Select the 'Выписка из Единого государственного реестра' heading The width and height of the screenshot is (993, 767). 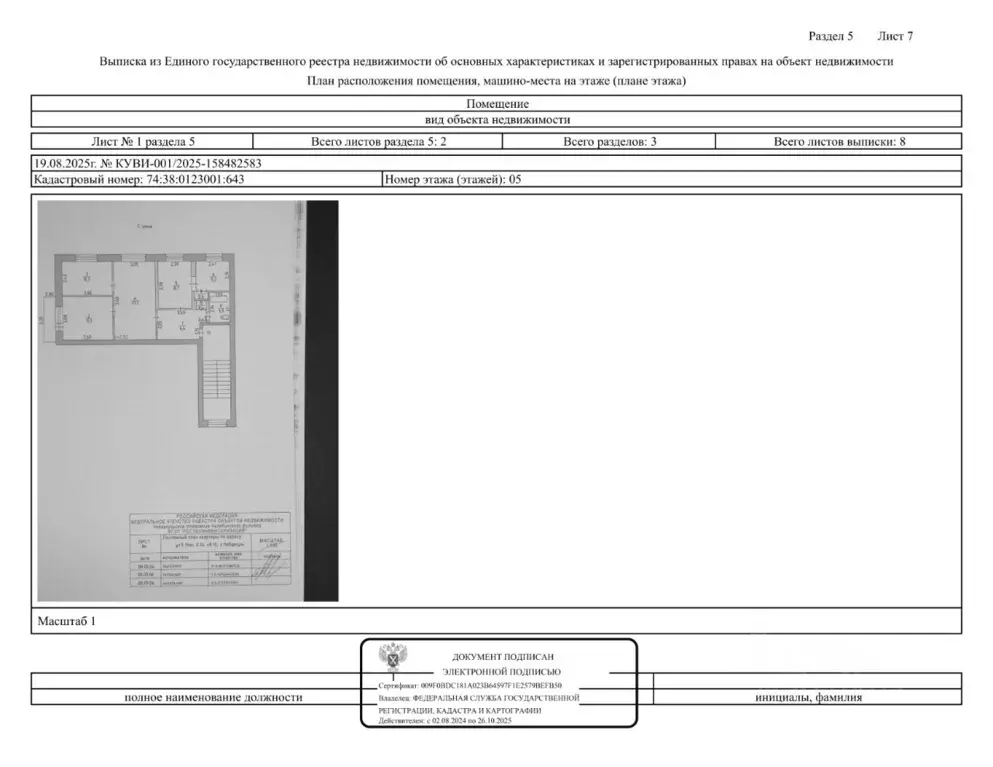(496, 61)
